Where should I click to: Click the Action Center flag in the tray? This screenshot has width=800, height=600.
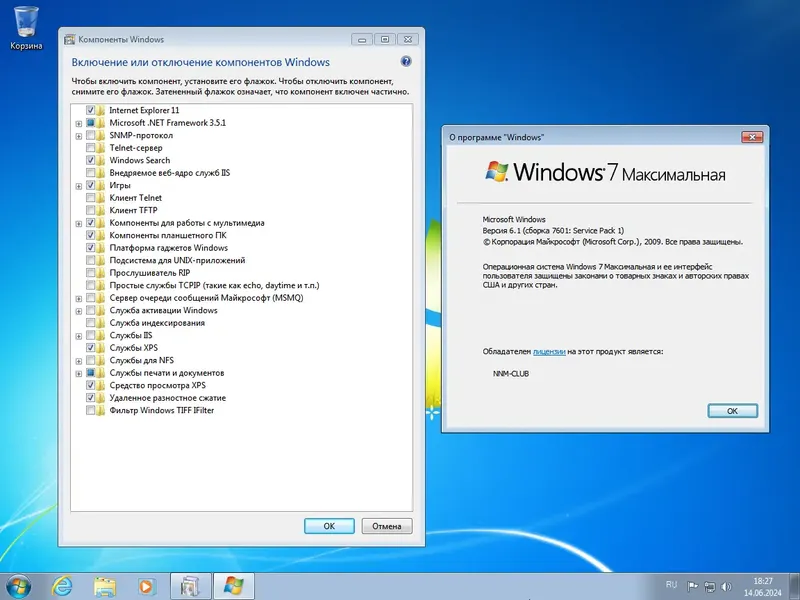point(692,586)
